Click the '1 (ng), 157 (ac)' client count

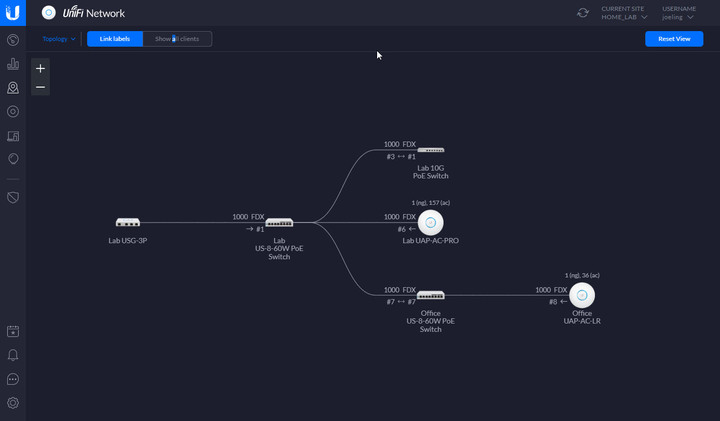(x=431, y=202)
